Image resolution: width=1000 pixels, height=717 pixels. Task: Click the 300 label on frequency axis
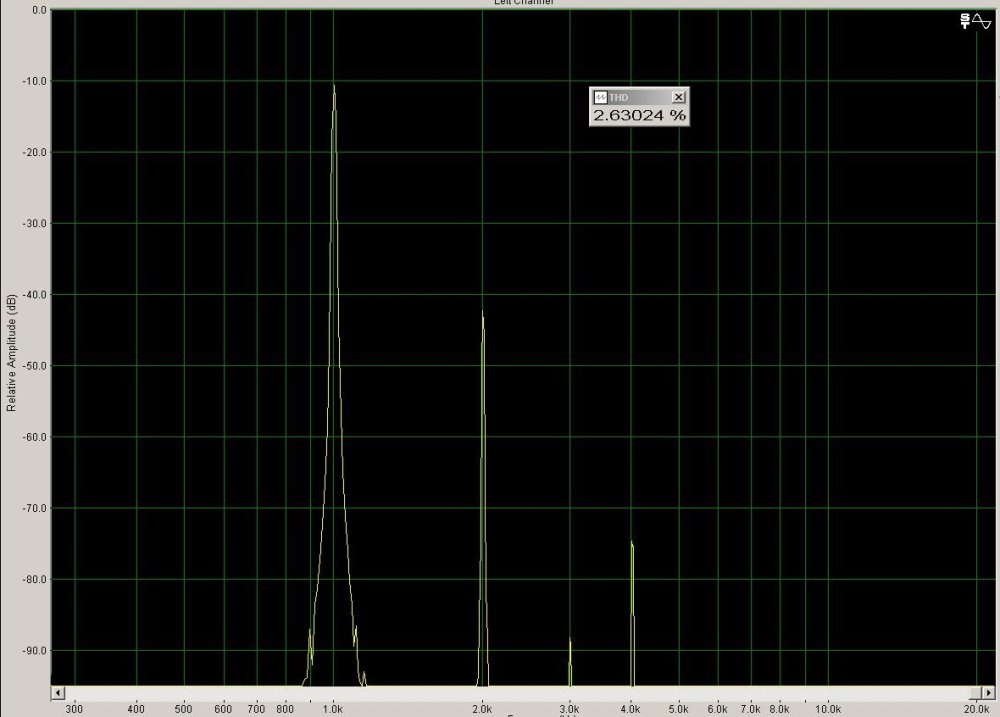tap(73, 708)
